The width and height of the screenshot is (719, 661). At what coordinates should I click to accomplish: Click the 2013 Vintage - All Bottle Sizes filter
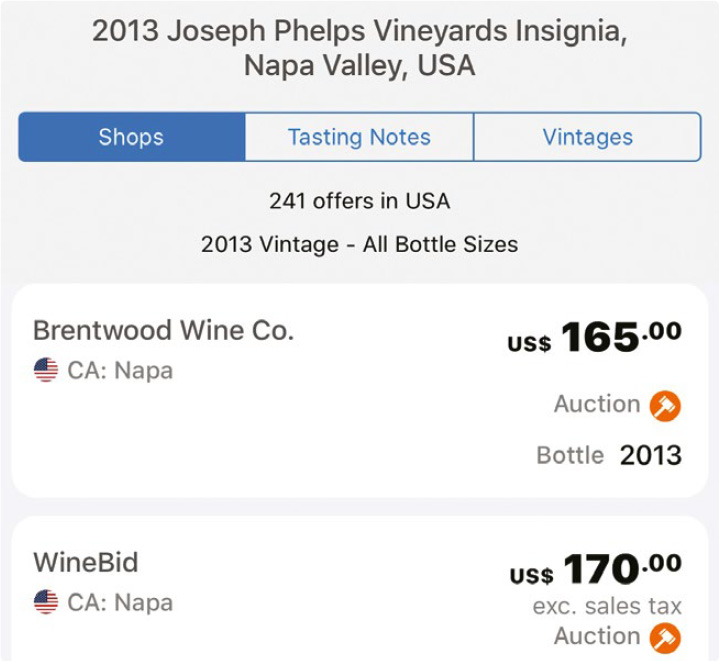pos(360,244)
